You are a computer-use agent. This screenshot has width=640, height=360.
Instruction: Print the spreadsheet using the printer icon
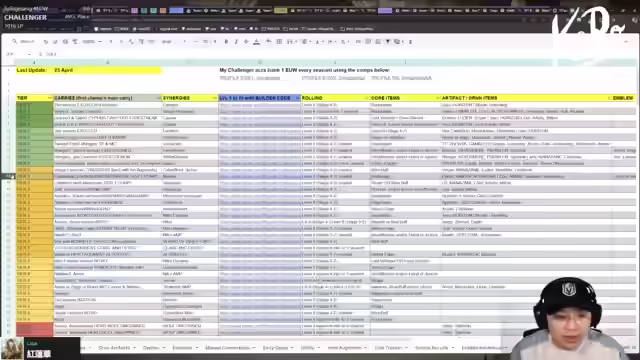[65, 42]
